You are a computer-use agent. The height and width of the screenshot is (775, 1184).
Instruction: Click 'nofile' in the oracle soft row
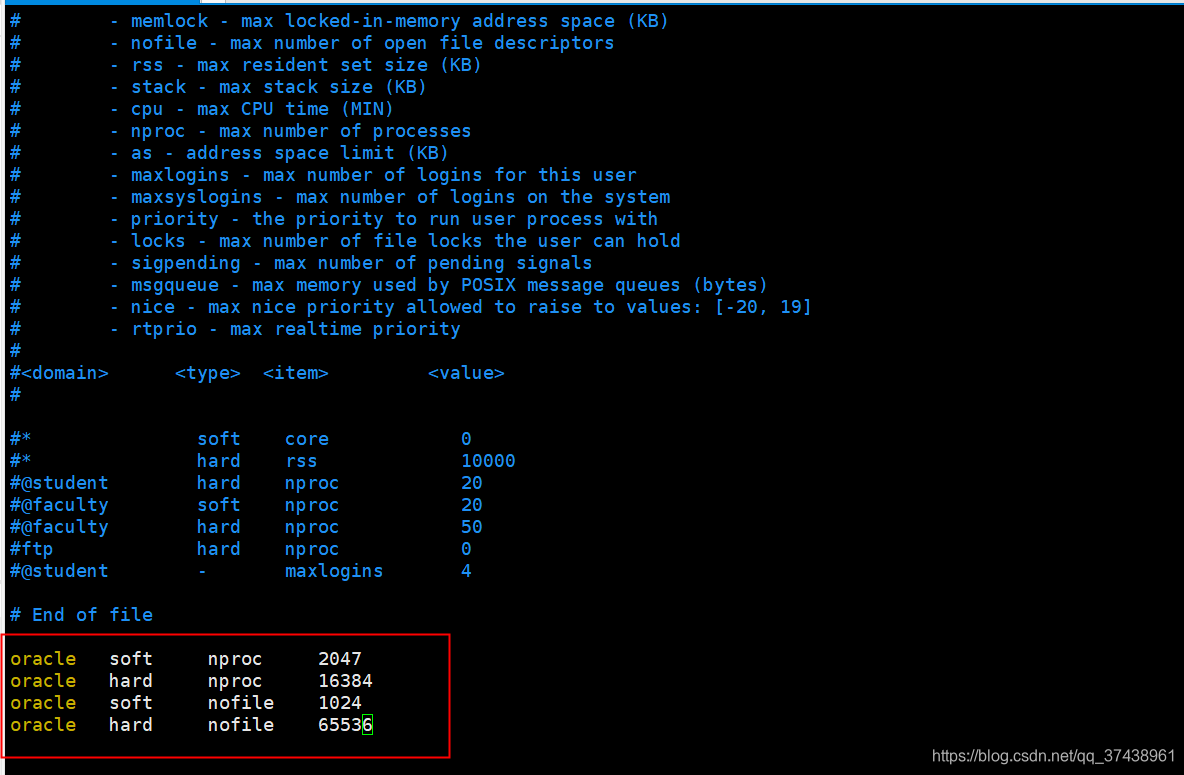coord(241,702)
